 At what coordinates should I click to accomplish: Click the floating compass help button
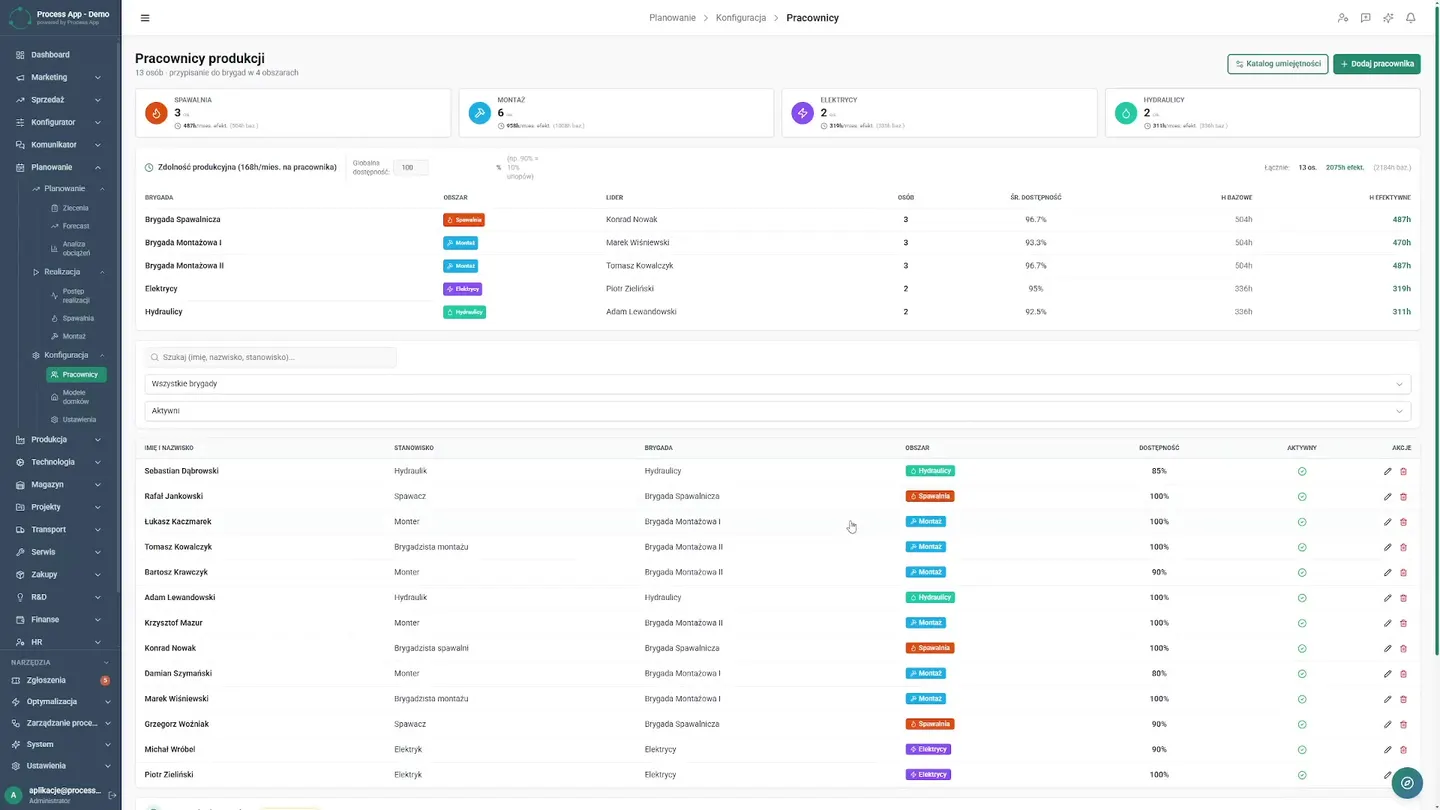coord(1407,783)
